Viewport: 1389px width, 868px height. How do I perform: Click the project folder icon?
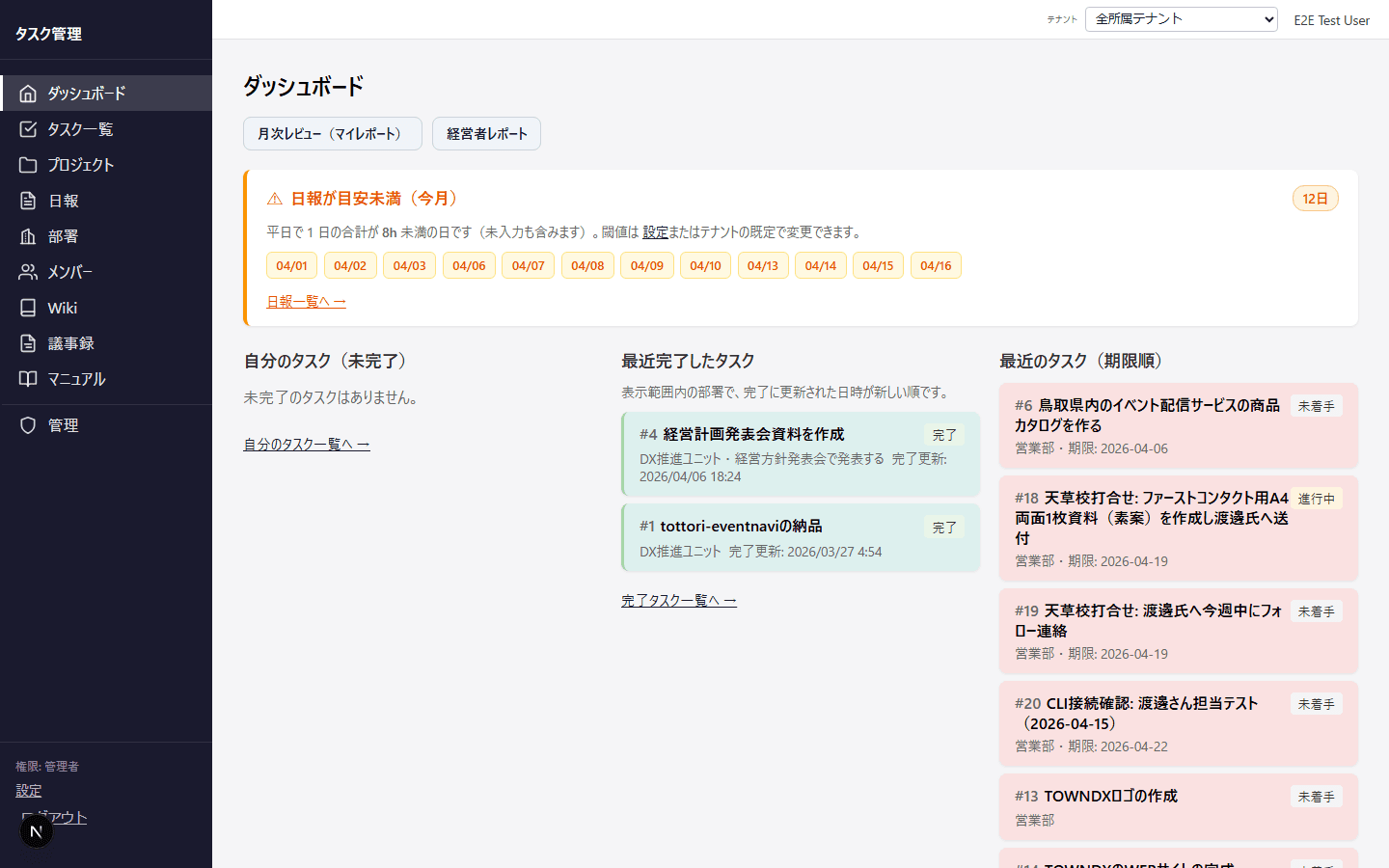pos(28,165)
